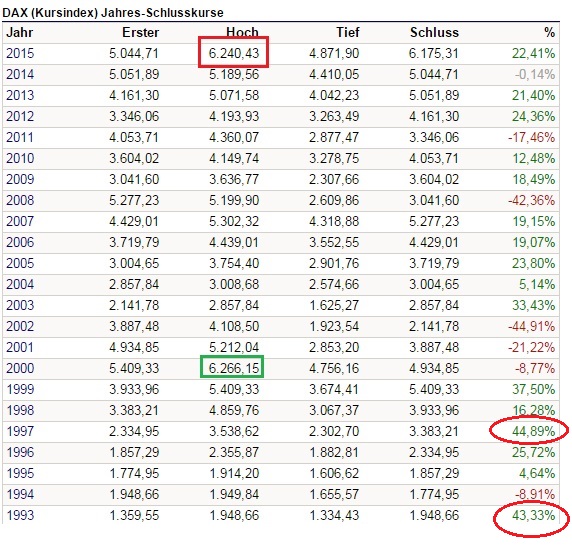Select the 2007 high value 5.302,32
The height and width of the screenshot is (551, 572).
[x=234, y=221]
